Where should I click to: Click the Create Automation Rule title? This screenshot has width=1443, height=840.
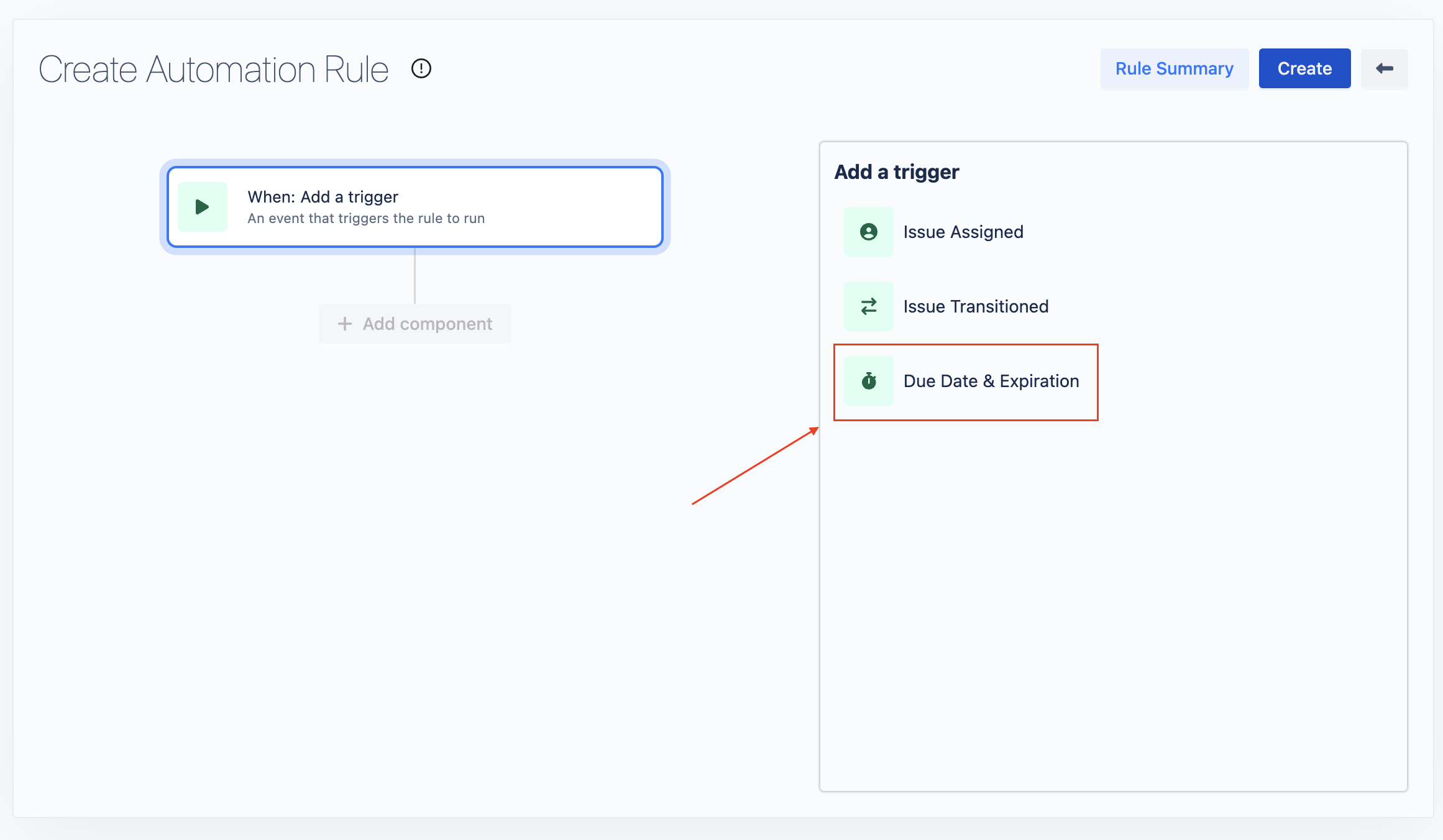tap(214, 68)
